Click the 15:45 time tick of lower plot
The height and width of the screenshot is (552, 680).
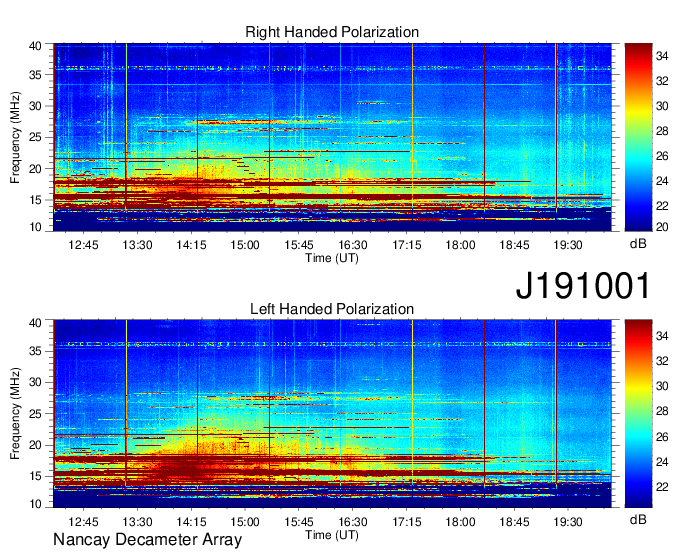(x=299, y=522)
